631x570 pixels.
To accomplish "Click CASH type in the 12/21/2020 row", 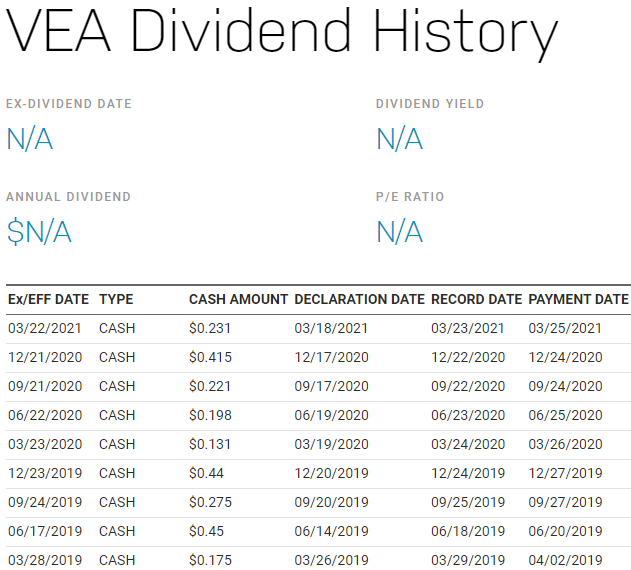I will coord(117,357).
